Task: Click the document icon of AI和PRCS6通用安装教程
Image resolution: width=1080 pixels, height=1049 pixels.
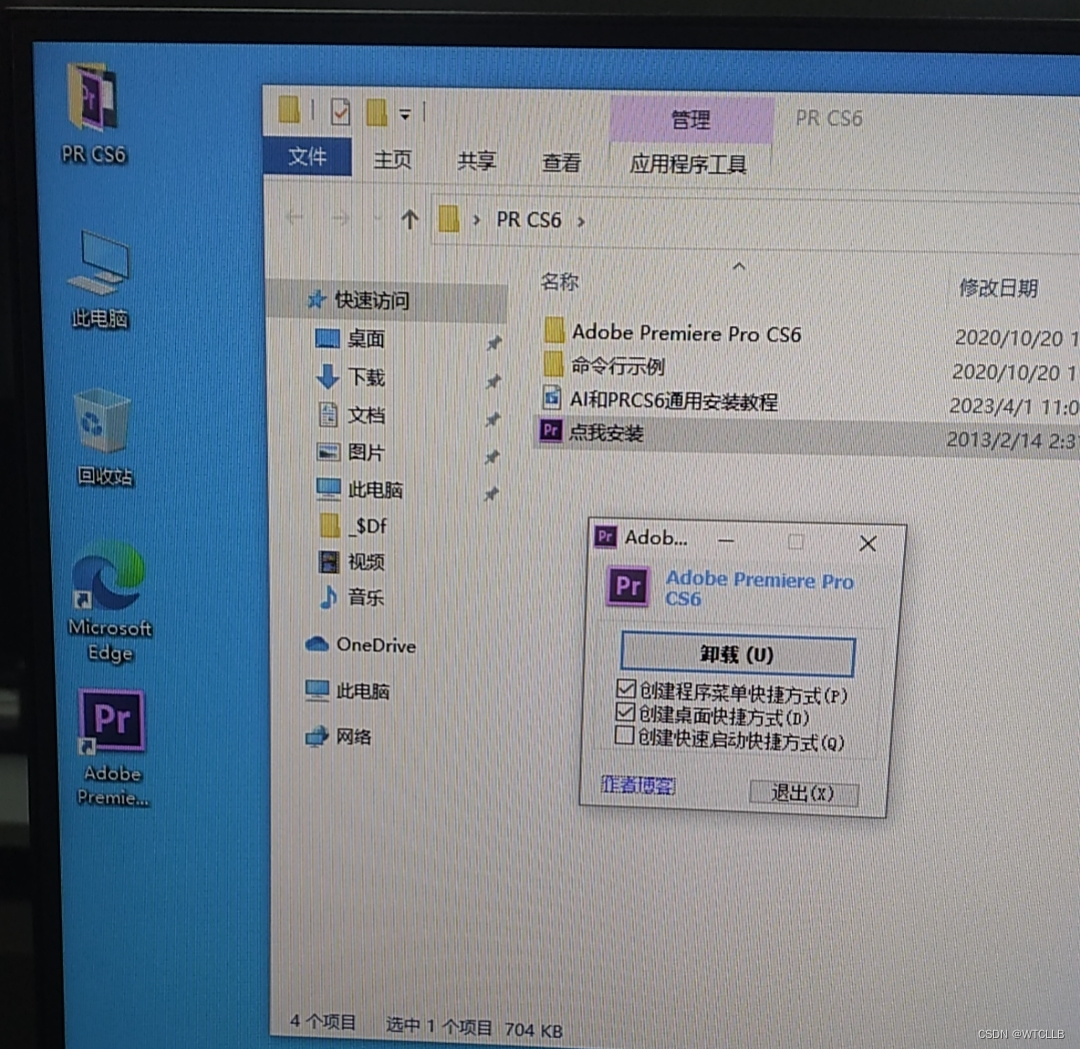Action: pos(552,397)
